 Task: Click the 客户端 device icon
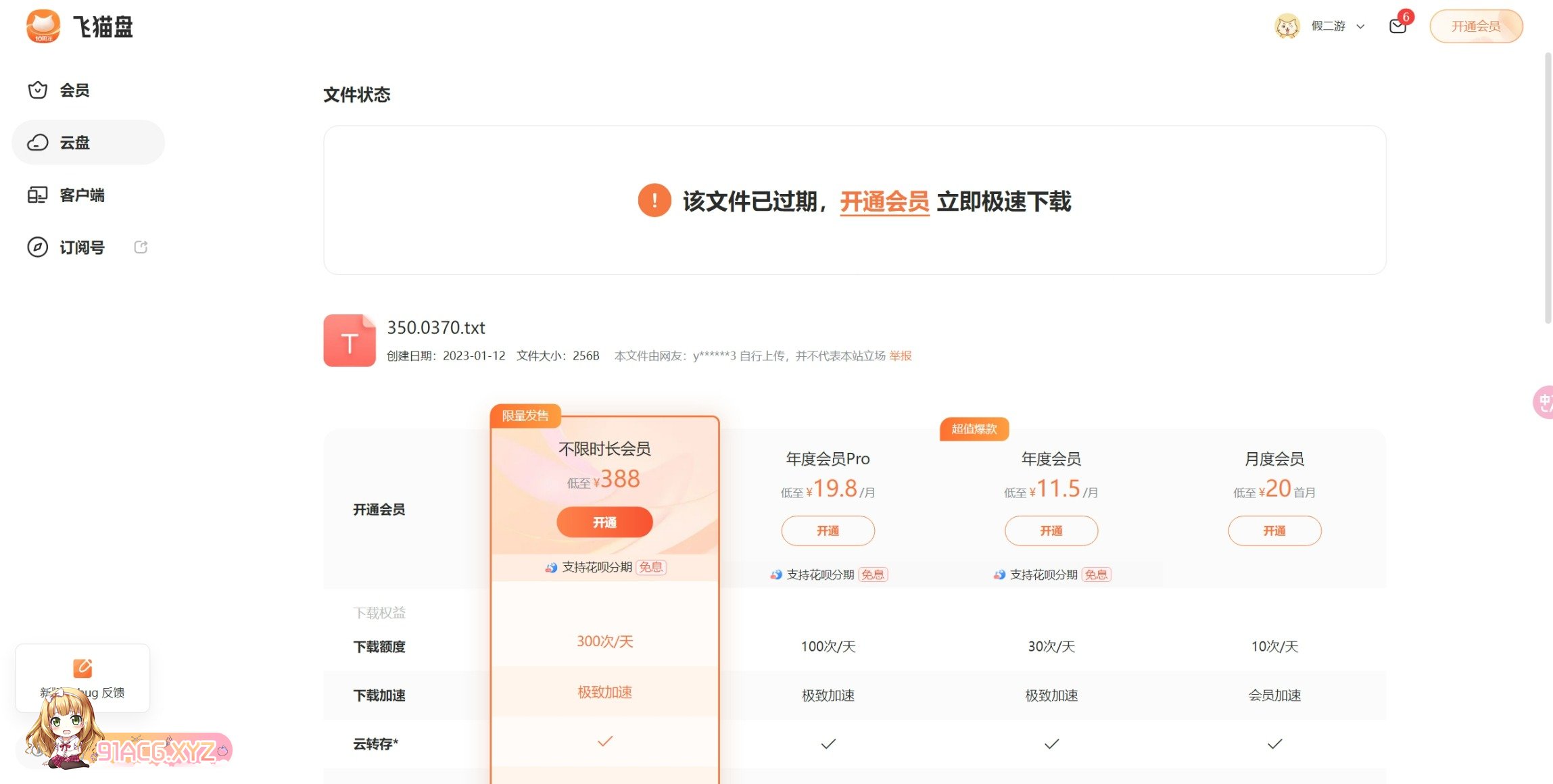tap(38, 195)
